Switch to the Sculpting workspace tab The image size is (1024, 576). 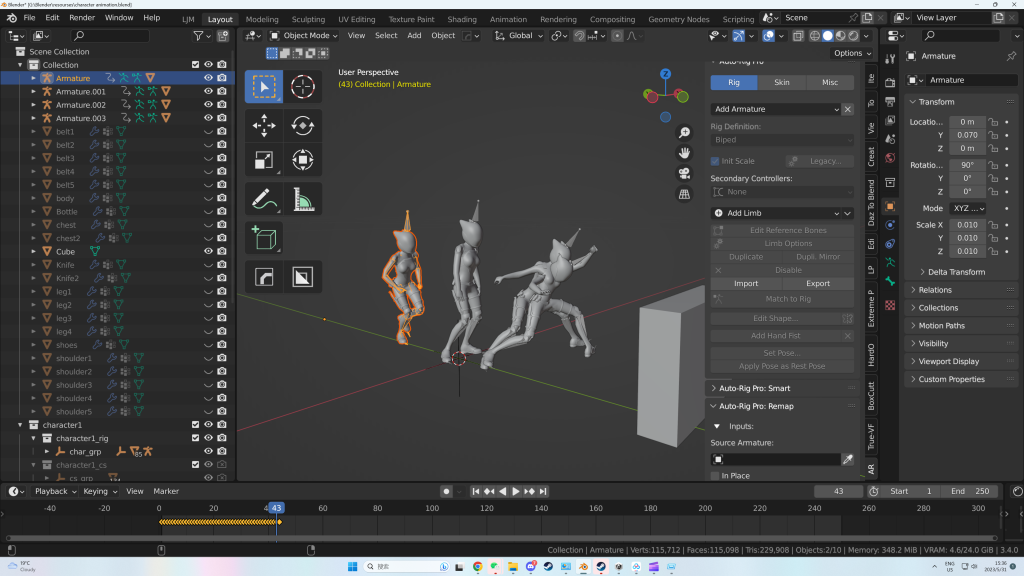coord(308,19)
